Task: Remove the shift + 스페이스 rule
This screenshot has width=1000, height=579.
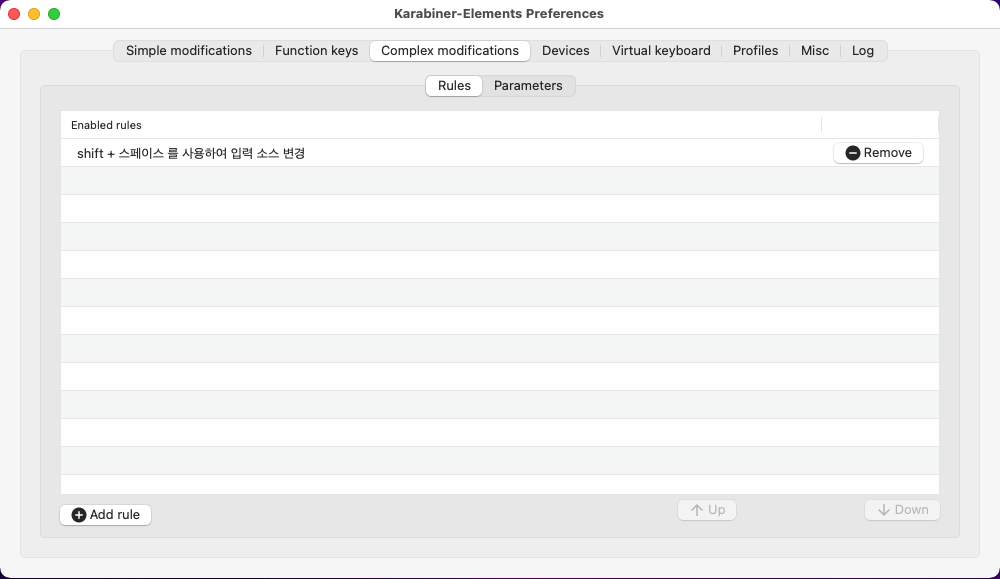Action: 878,153
